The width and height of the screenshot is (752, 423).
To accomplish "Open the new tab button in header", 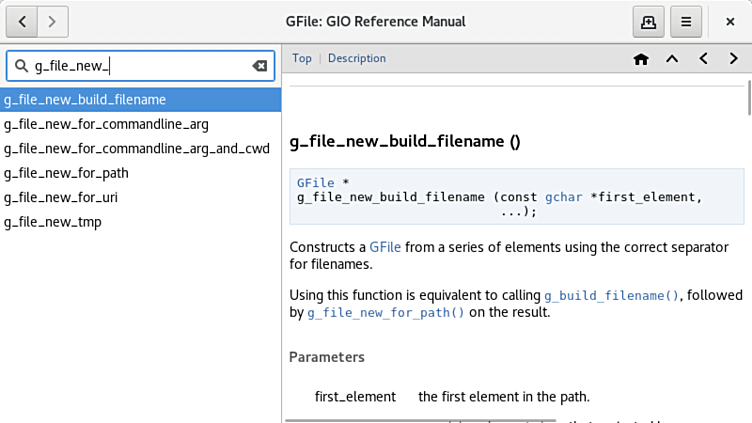I will pos(648,21).
